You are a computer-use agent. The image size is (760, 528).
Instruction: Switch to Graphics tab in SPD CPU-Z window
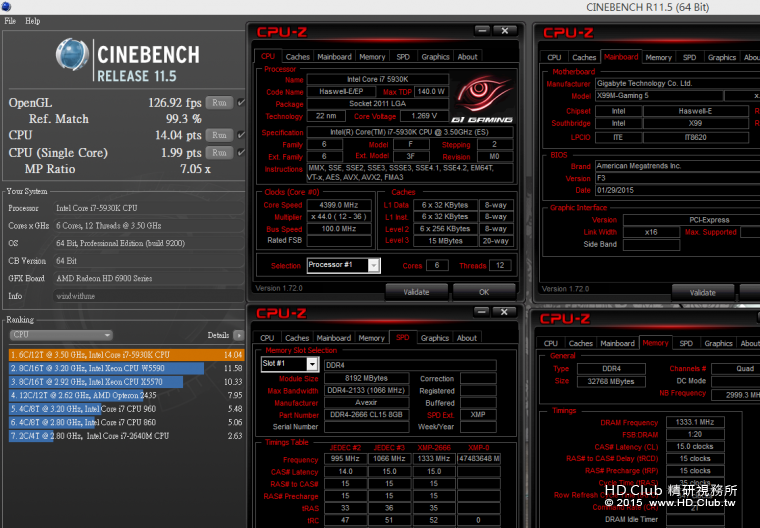(x=435, y=338)
